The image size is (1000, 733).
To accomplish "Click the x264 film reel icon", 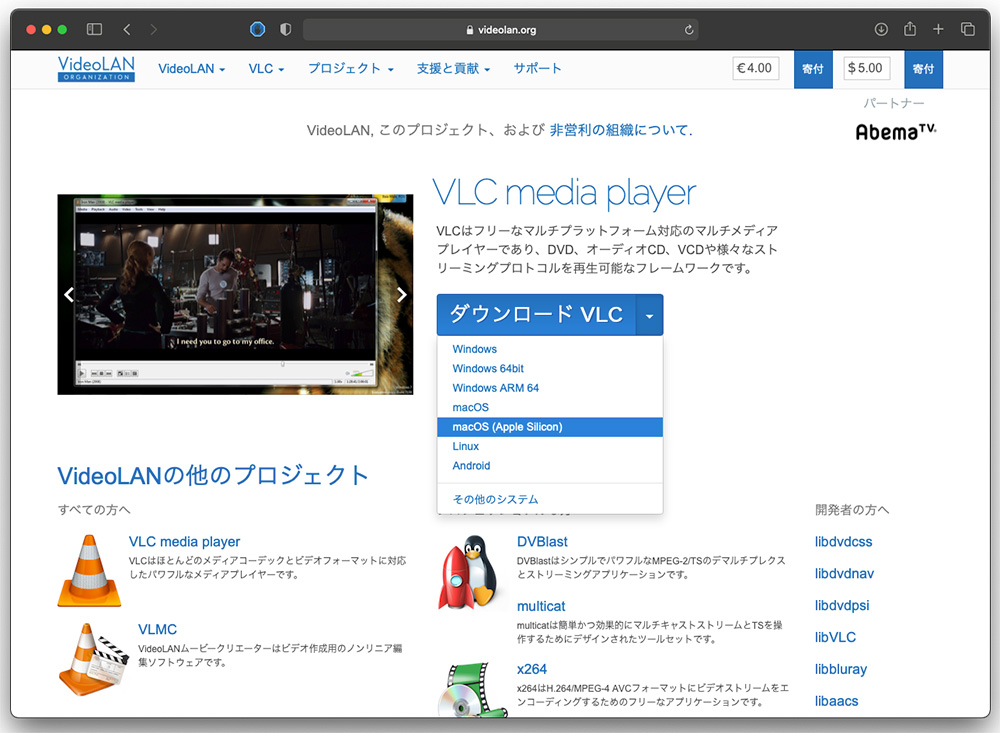I will 473,690.
